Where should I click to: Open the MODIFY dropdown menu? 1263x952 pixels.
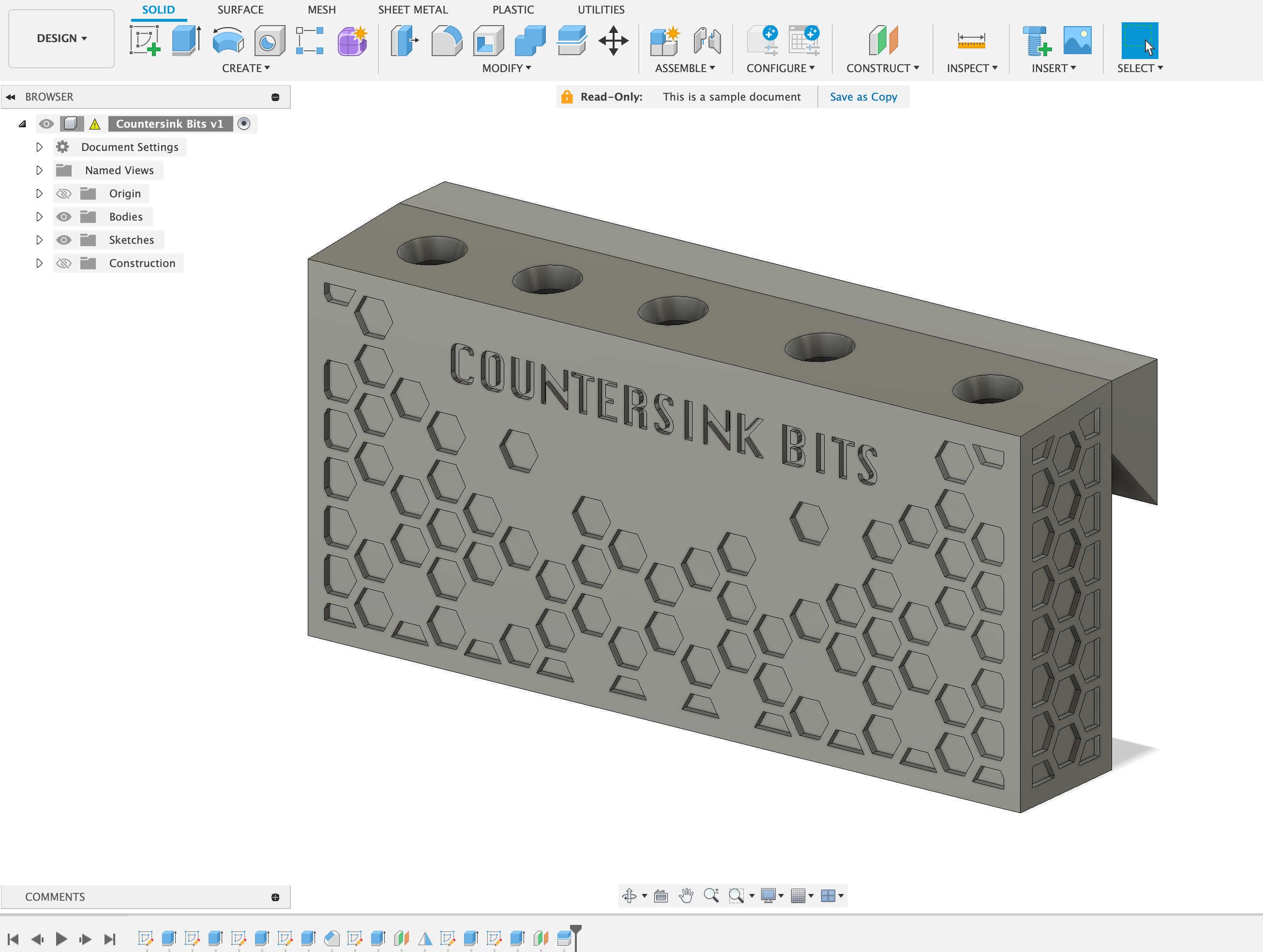507,68
